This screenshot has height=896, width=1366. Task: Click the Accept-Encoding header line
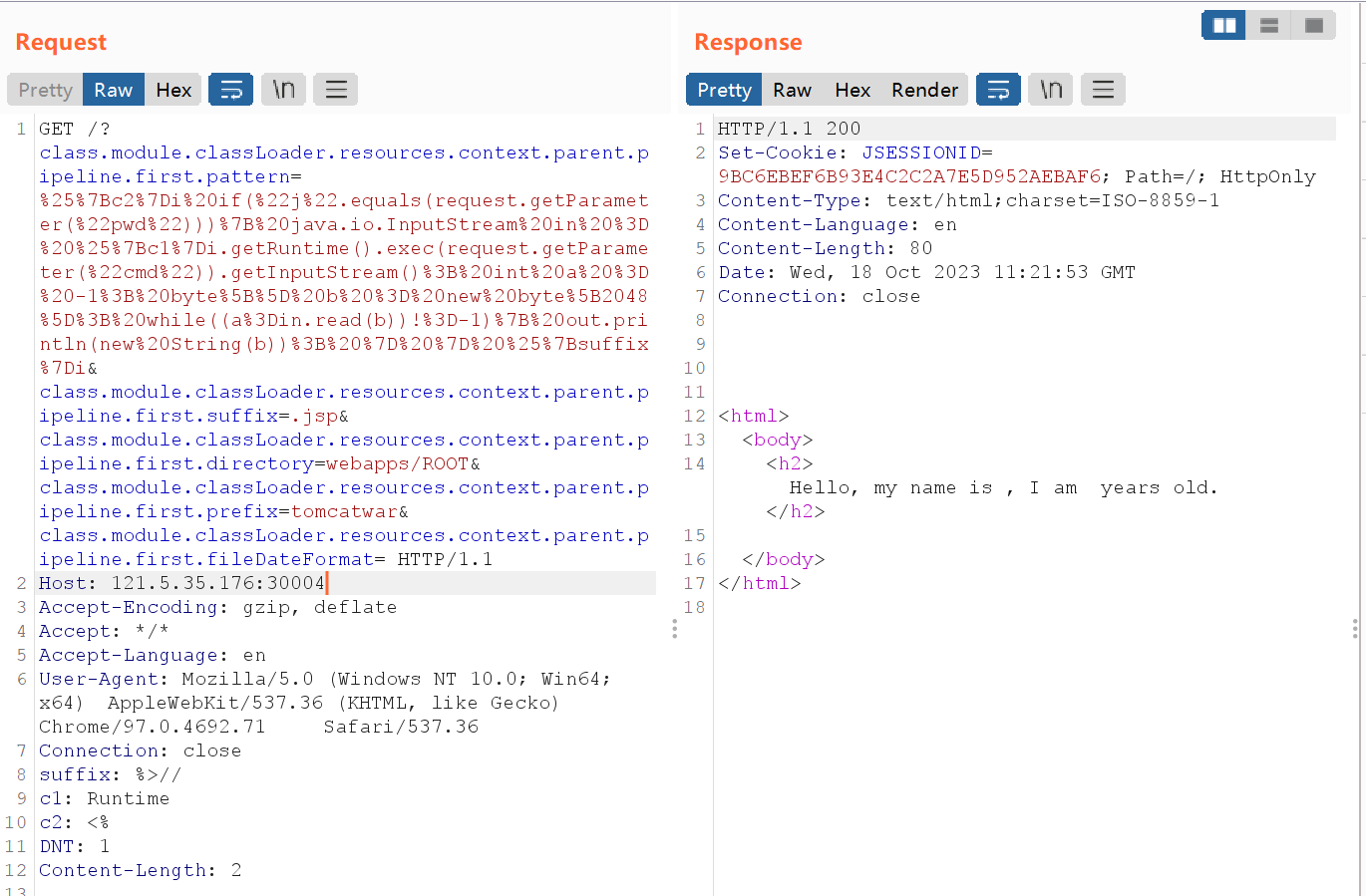pyautogui.click(x=217, y=607)
